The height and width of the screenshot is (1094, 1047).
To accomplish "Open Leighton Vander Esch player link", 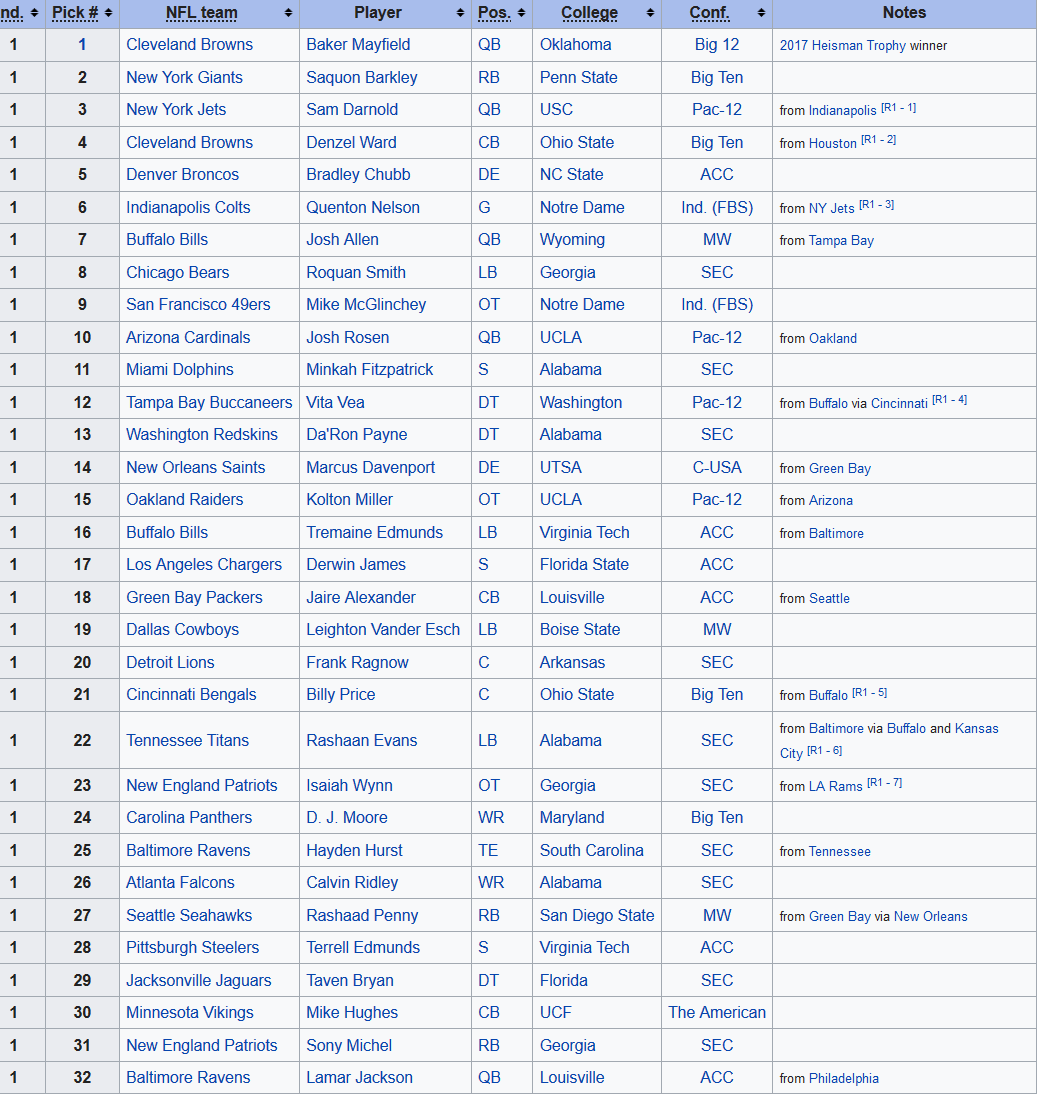I will (x=383, y=629).
